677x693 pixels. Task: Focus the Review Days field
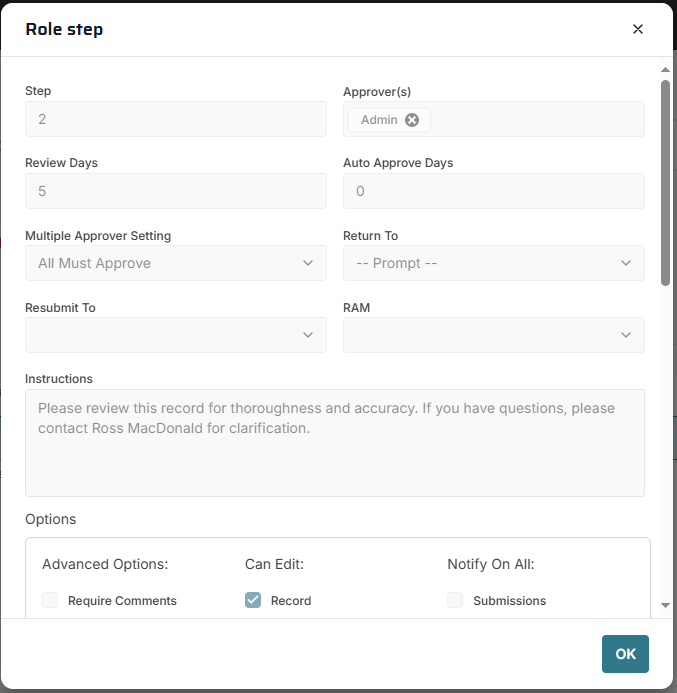[x=175, y=191]
